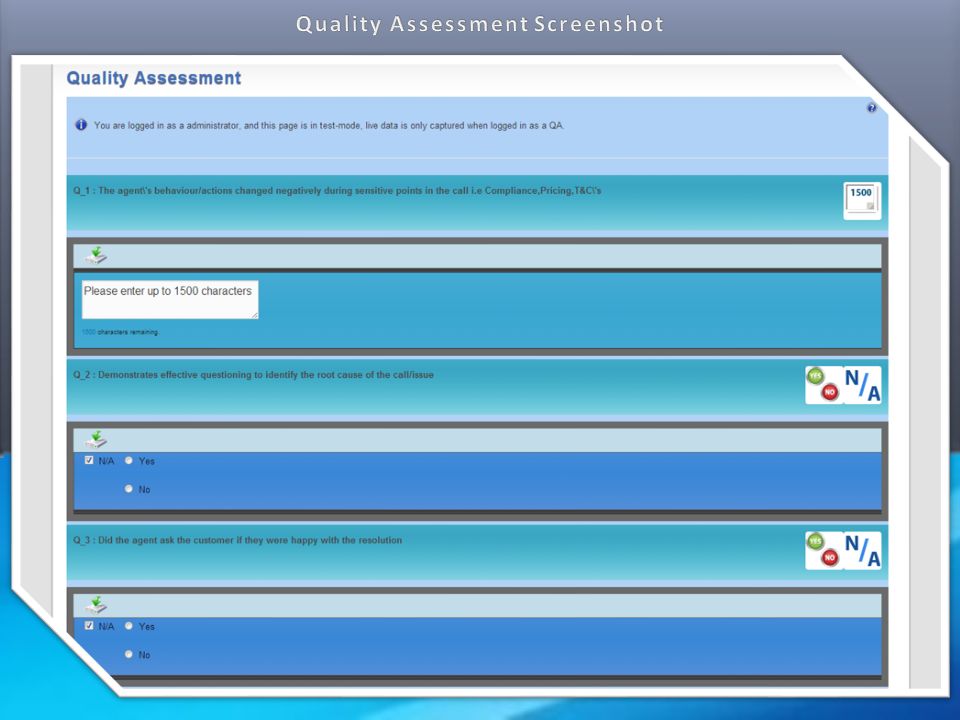Click the administrator test-mode notice text

(329, 126)
